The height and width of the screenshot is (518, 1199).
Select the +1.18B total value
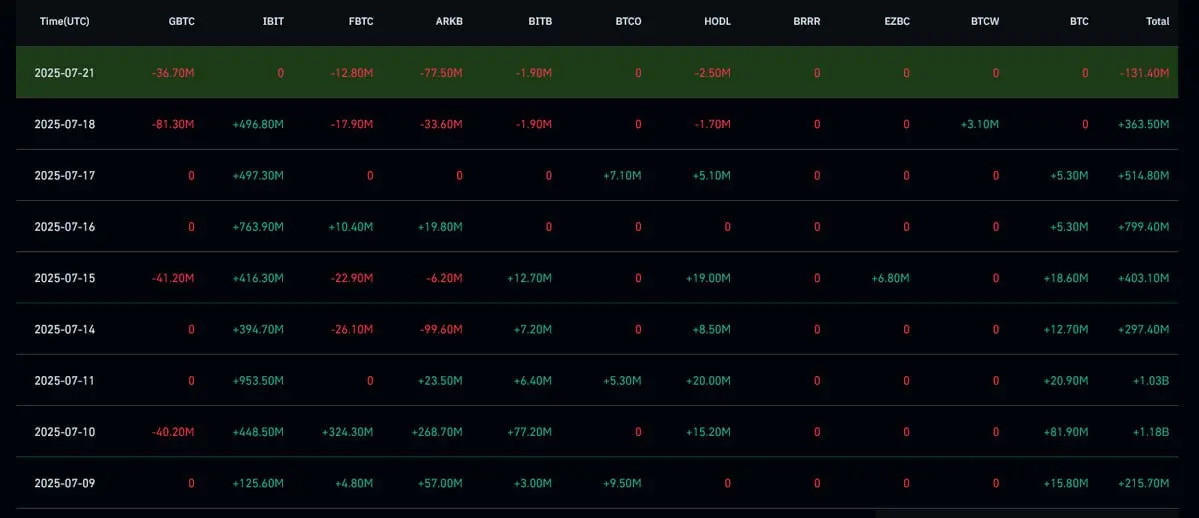point(1151,432)
